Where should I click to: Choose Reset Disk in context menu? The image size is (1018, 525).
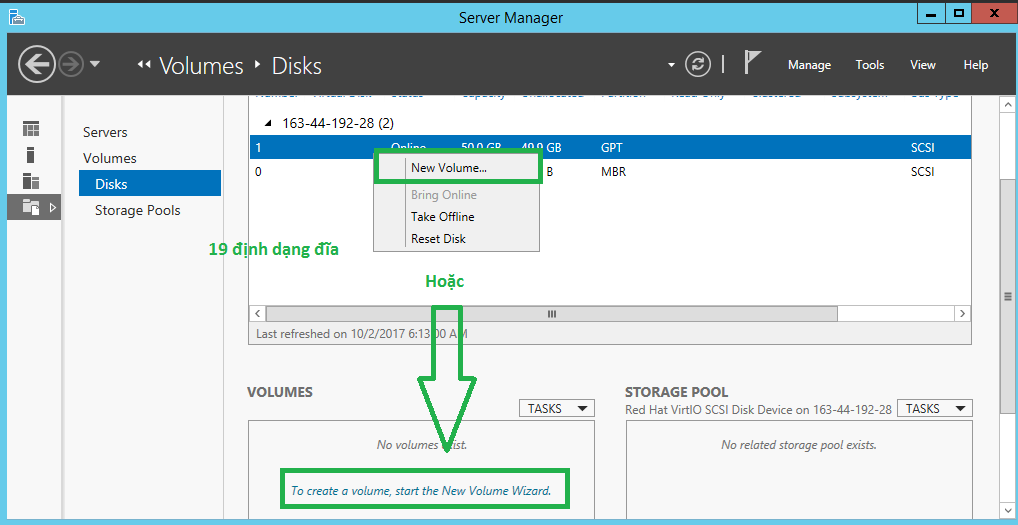[438, 239]
